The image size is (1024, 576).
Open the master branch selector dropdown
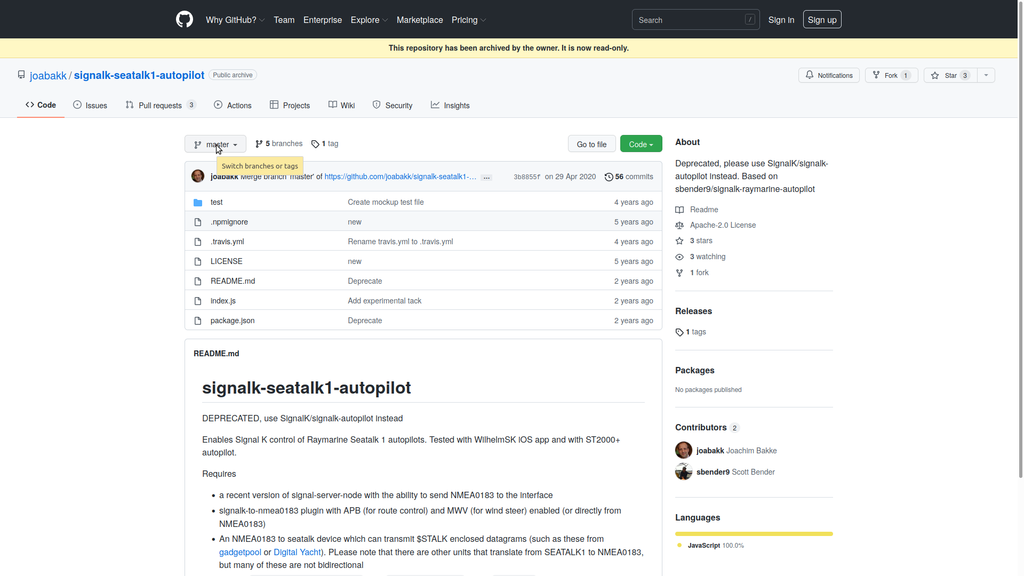[x=216, y=144]
